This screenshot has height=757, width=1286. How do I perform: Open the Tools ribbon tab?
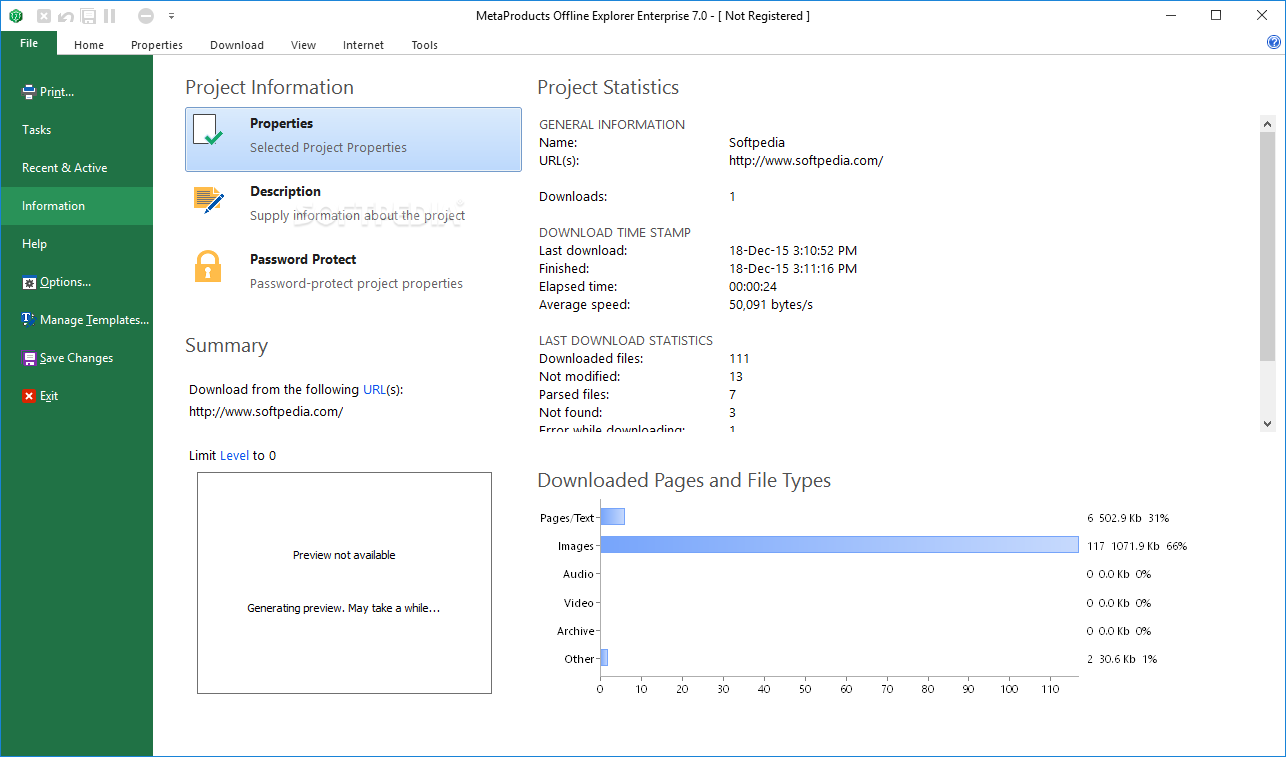(425, 45)
